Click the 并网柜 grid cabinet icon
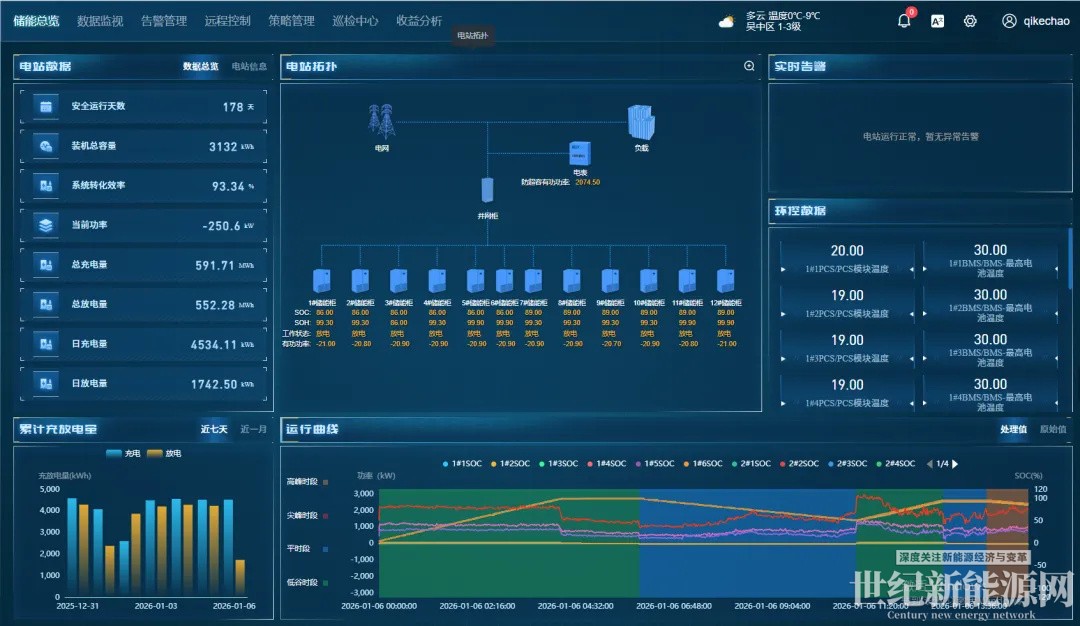The height and width of the screenshot is (626, 1080). [487, 192]
